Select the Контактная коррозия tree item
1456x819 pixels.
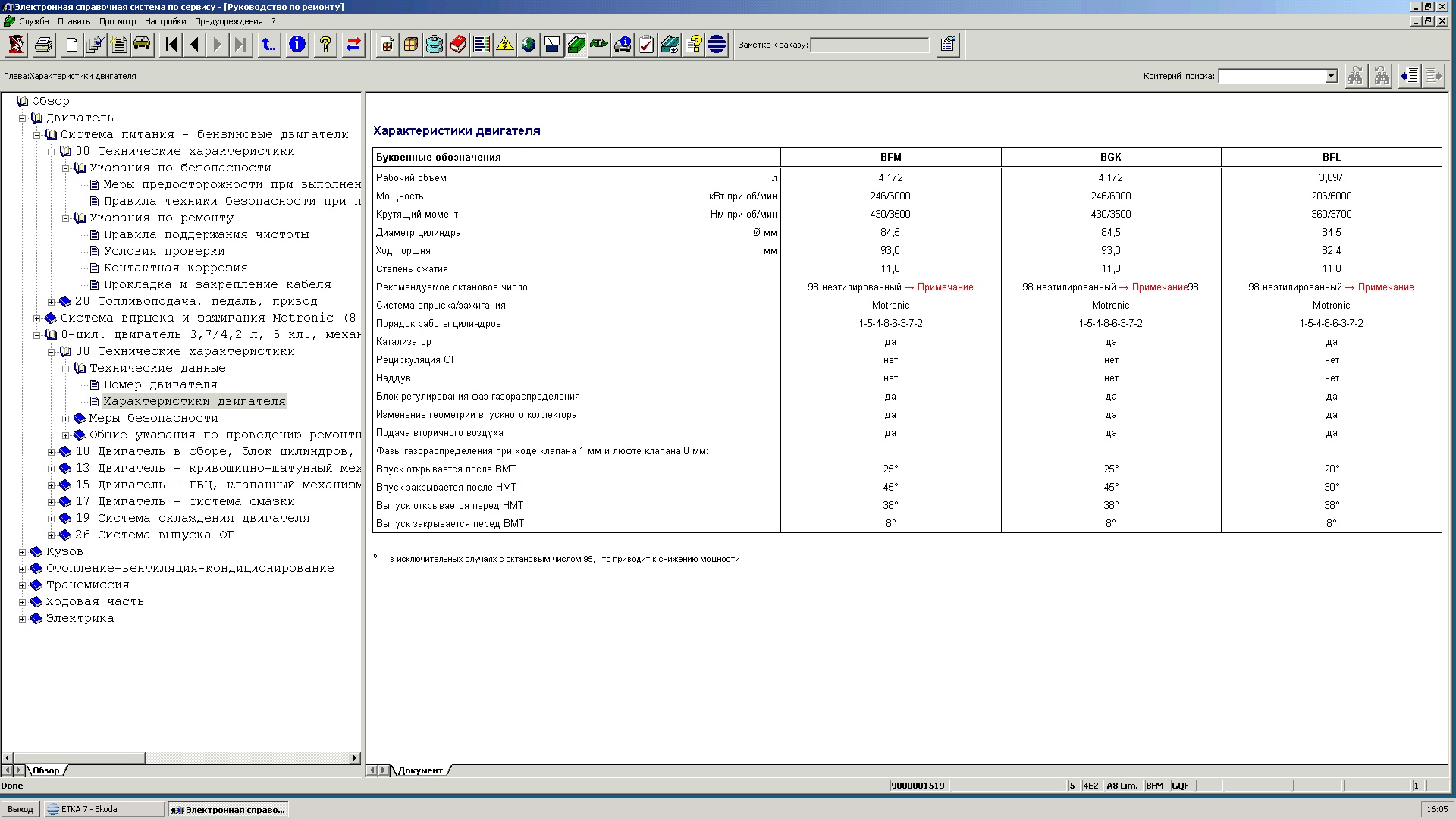pyautogui.click(x=175, y=268)
